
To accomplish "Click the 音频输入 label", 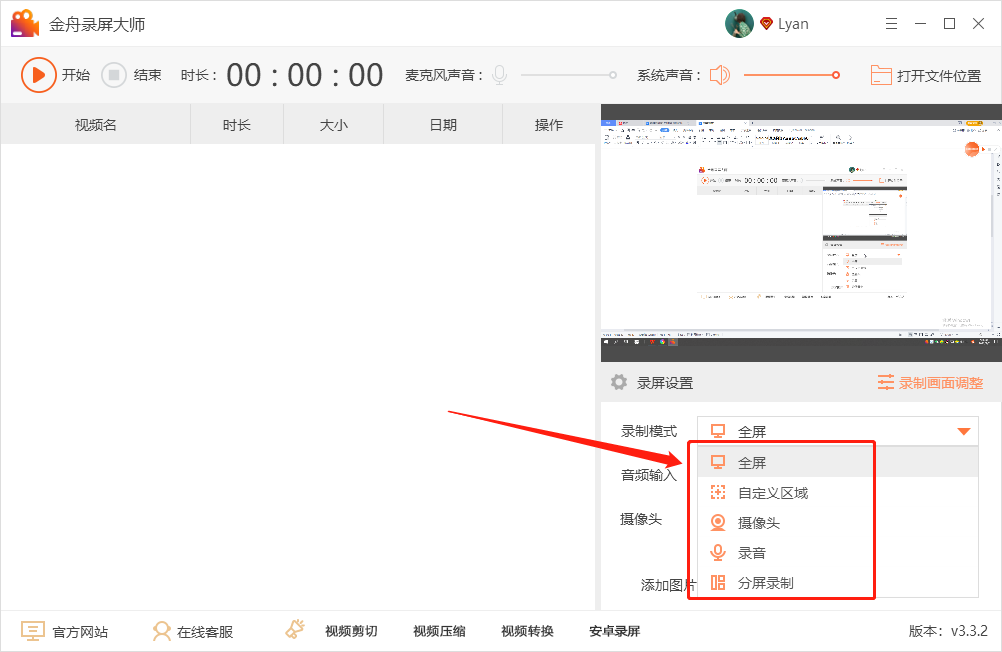I will click(x=649, y=475).
